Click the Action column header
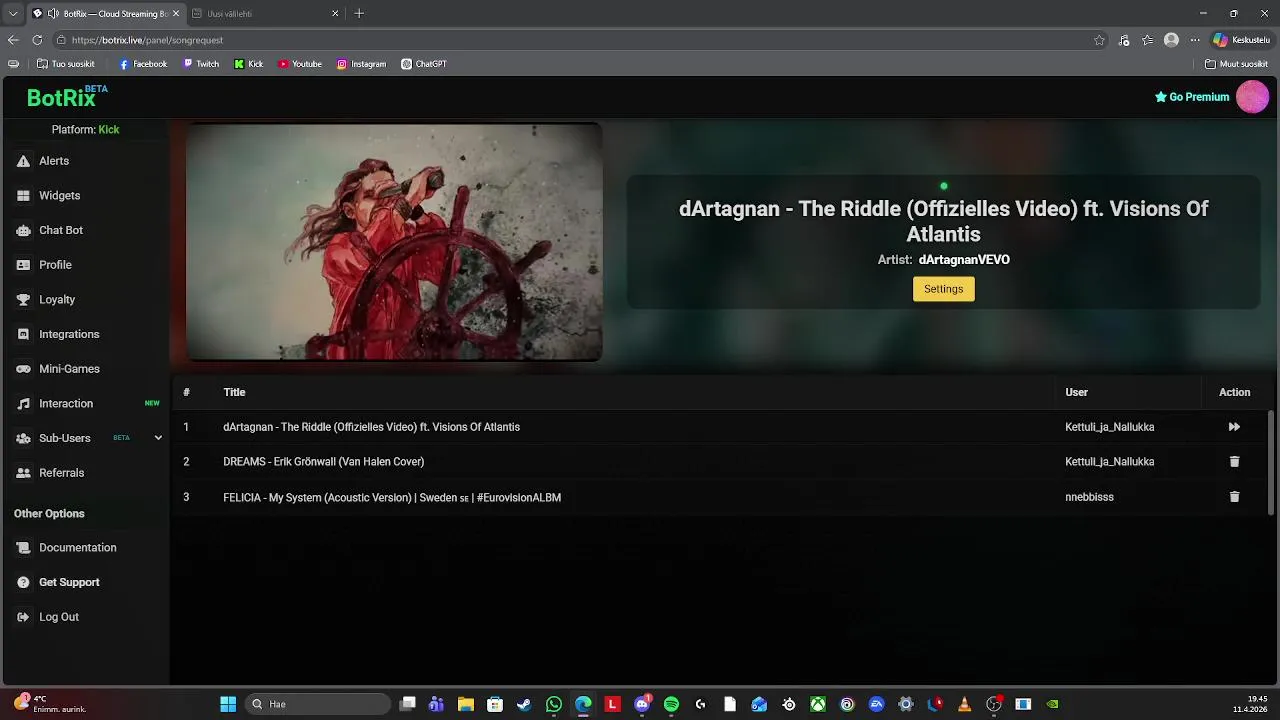Image resolution: width=1280 pixels, height=720 pixels. (1234, 392)
